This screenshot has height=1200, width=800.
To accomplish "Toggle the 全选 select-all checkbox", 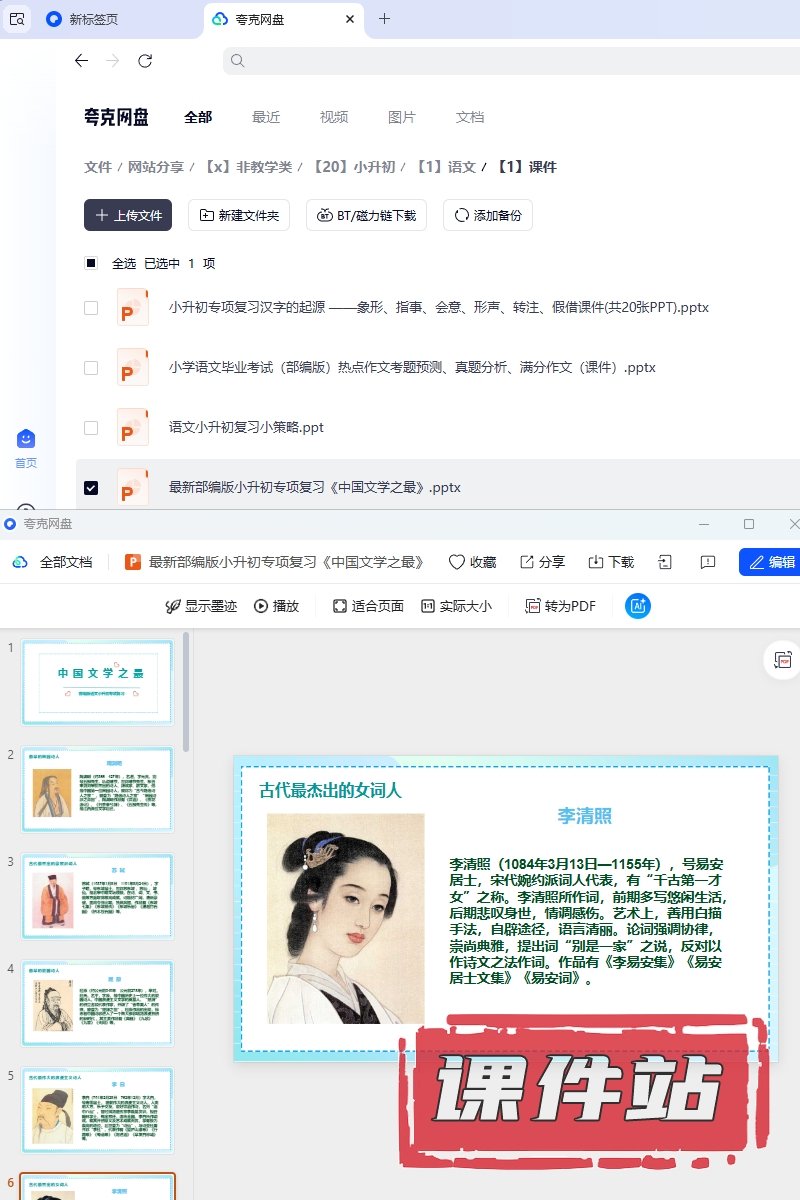I will (x=91, y=264).
